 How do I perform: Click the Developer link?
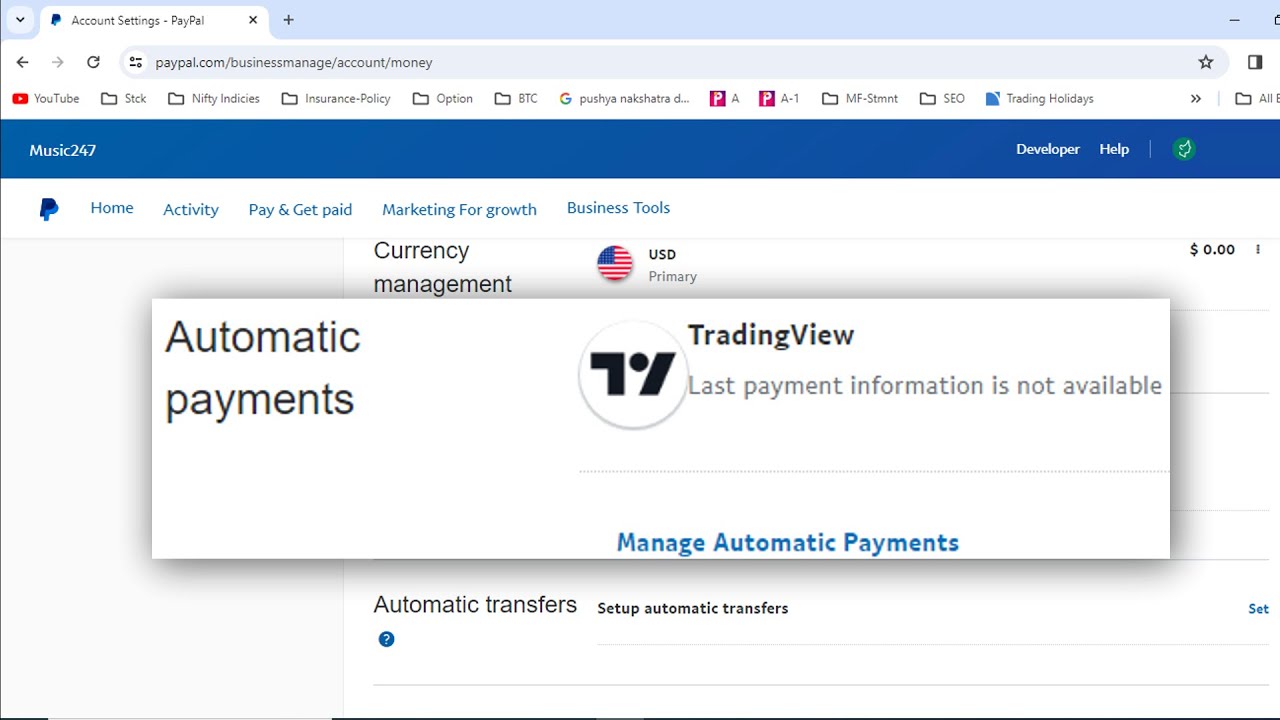1048,149
